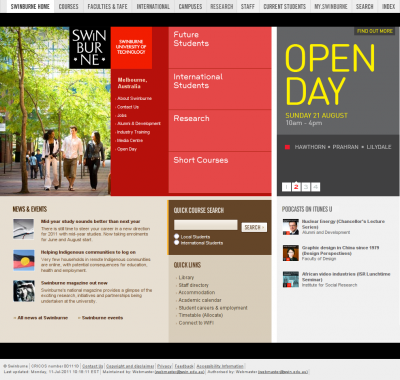Open My.Swinburne nav item

pyautogui.click(x=331, y=6)
